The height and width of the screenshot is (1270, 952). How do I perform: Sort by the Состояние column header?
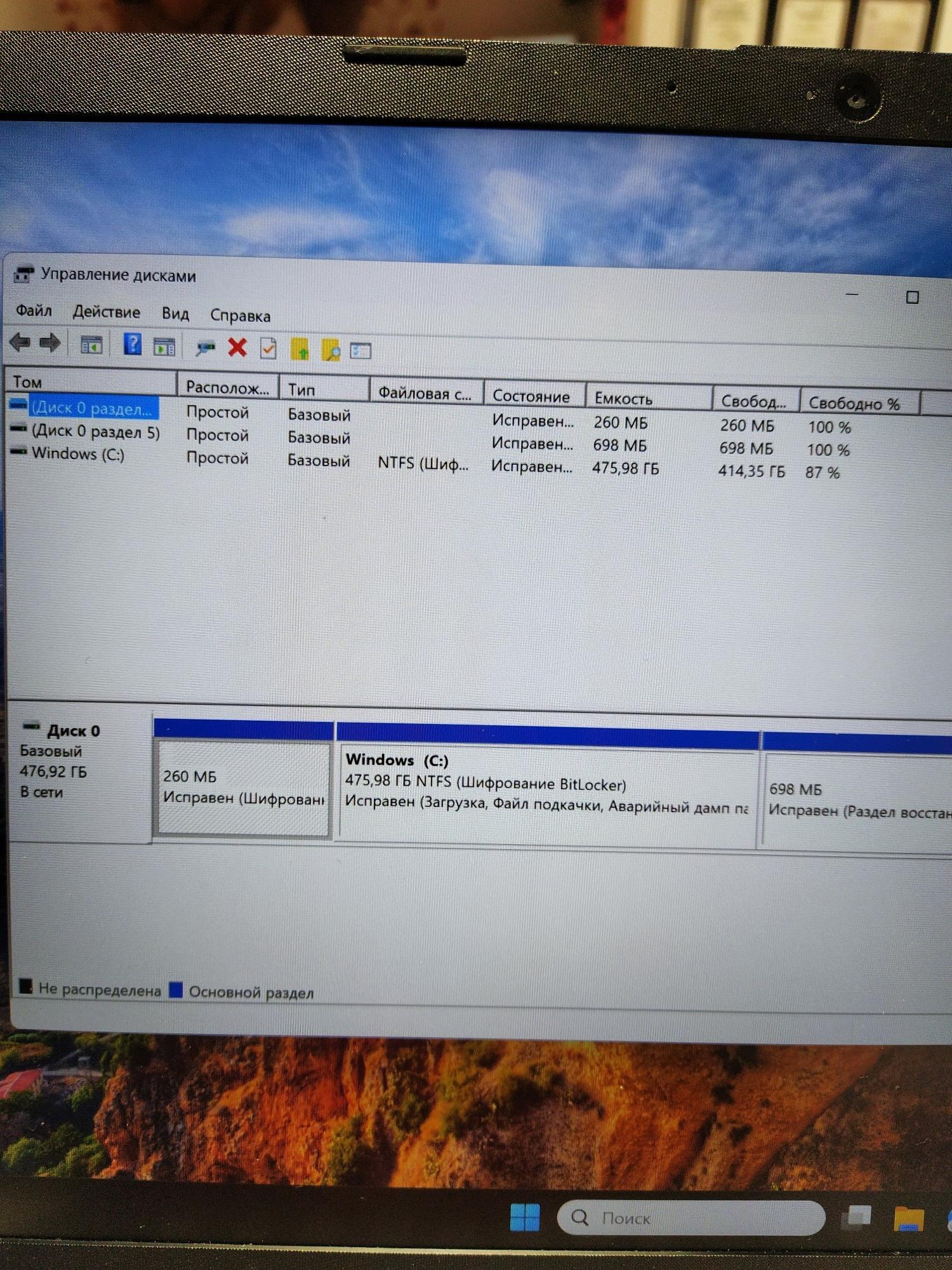(534, 396)
